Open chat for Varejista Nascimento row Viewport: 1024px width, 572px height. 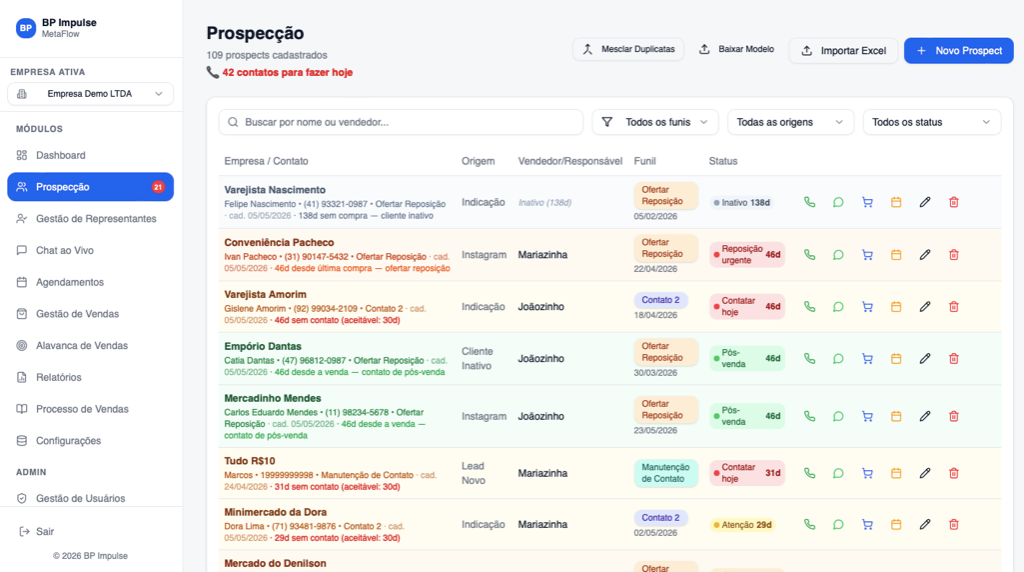[x=838, y=202]
